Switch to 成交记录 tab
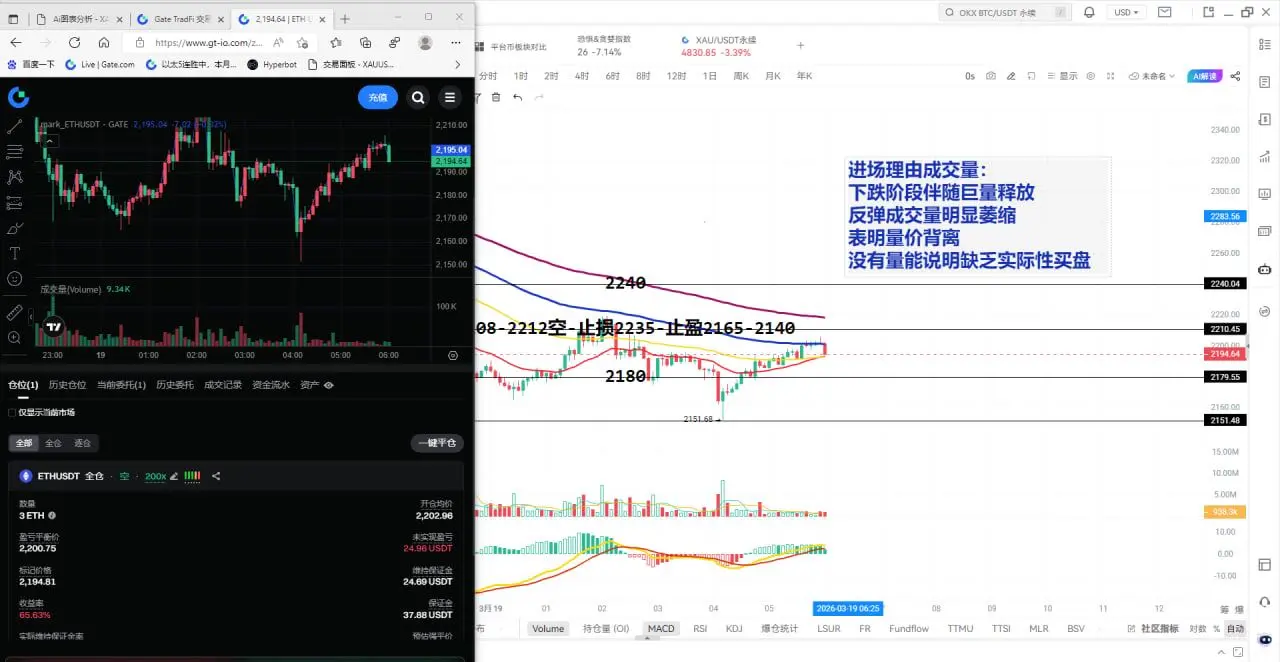The height and width of the screenshot is (662, 1280). [223, 385]
